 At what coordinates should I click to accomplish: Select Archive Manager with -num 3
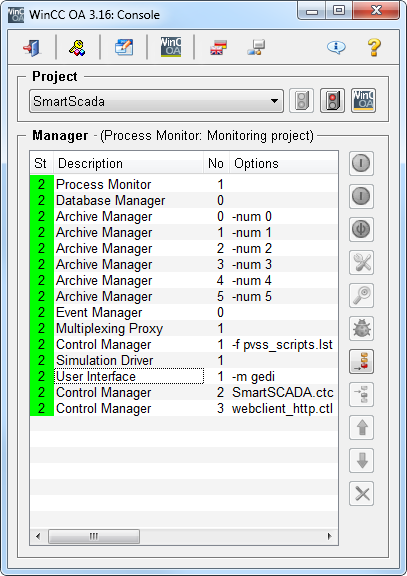pyautogui.click(x=184, y=264)
